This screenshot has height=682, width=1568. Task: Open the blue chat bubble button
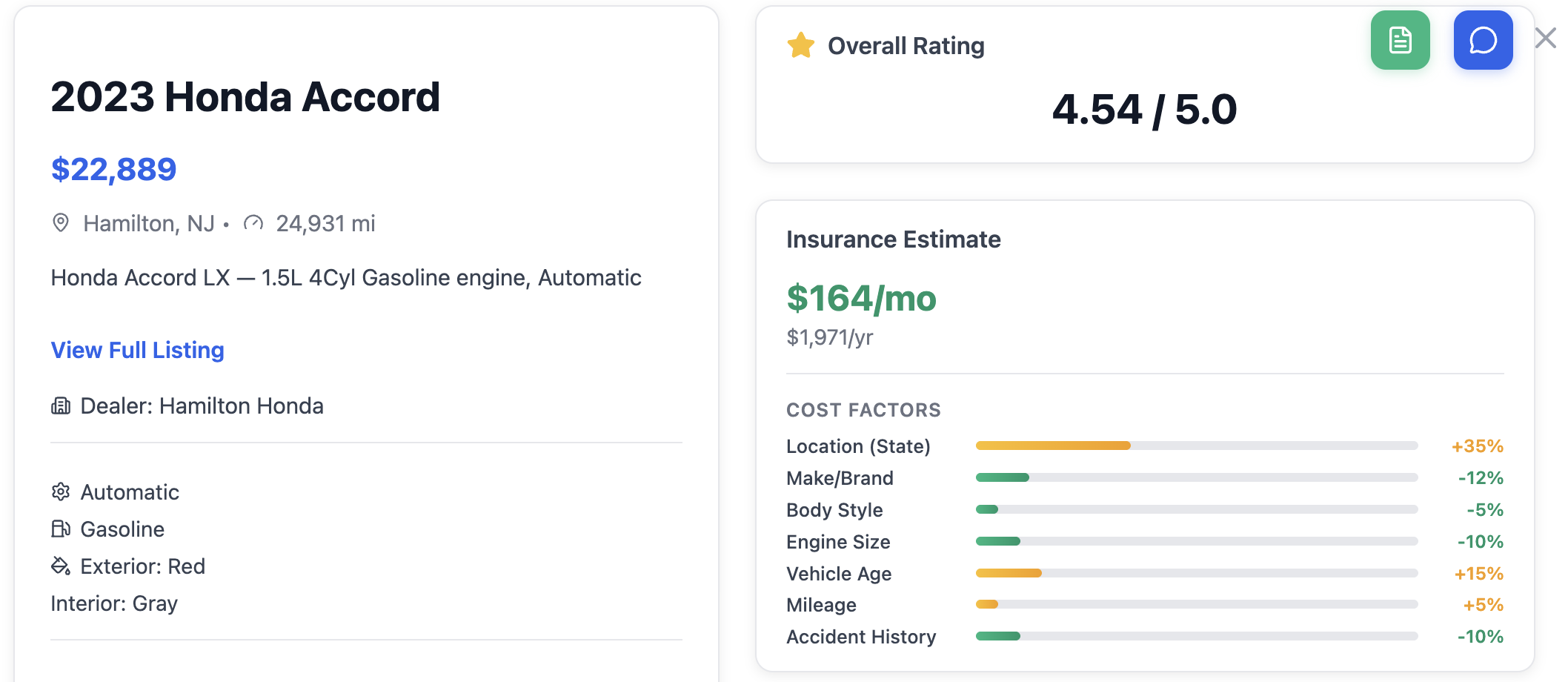(x=1483, y=40)
